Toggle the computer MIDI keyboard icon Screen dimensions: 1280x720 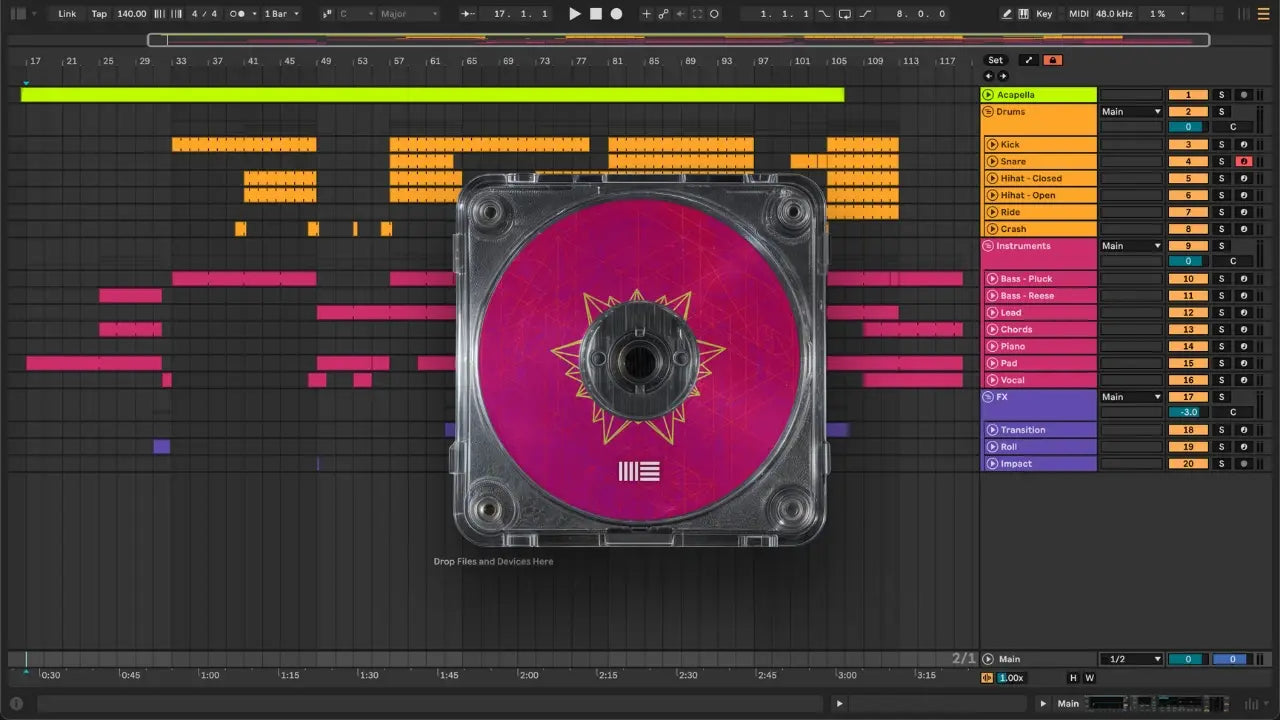click(1023, 14)
